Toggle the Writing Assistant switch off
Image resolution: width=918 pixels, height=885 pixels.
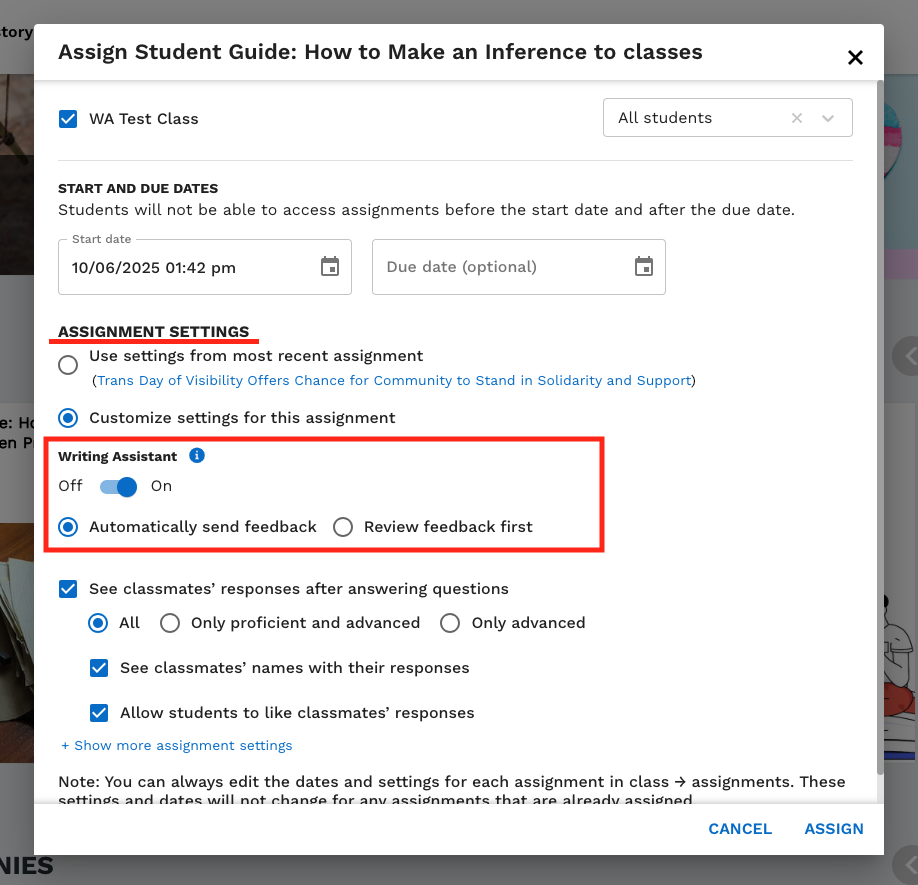[118, 487]
